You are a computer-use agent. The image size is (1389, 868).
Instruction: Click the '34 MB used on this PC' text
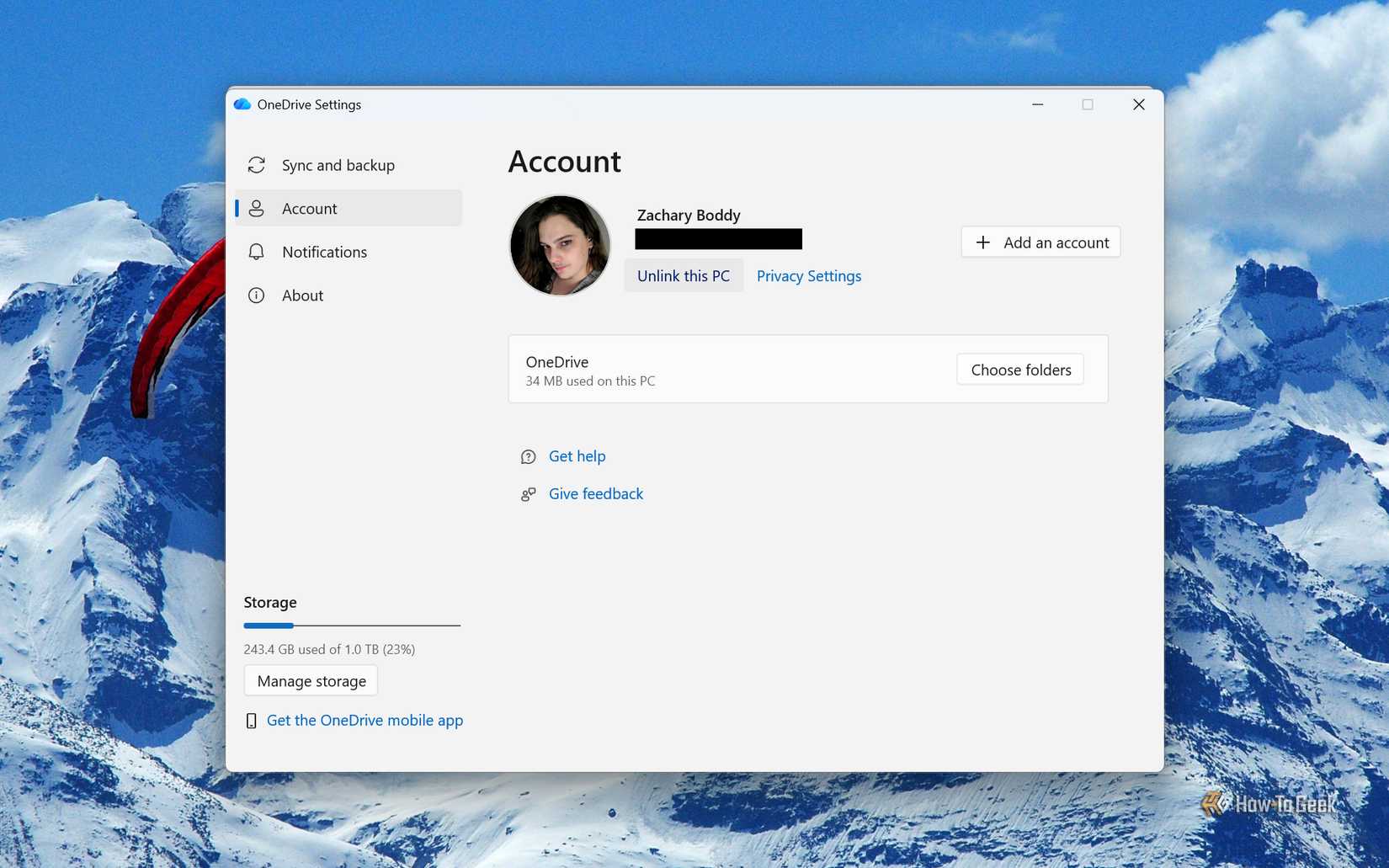(590, 381)
